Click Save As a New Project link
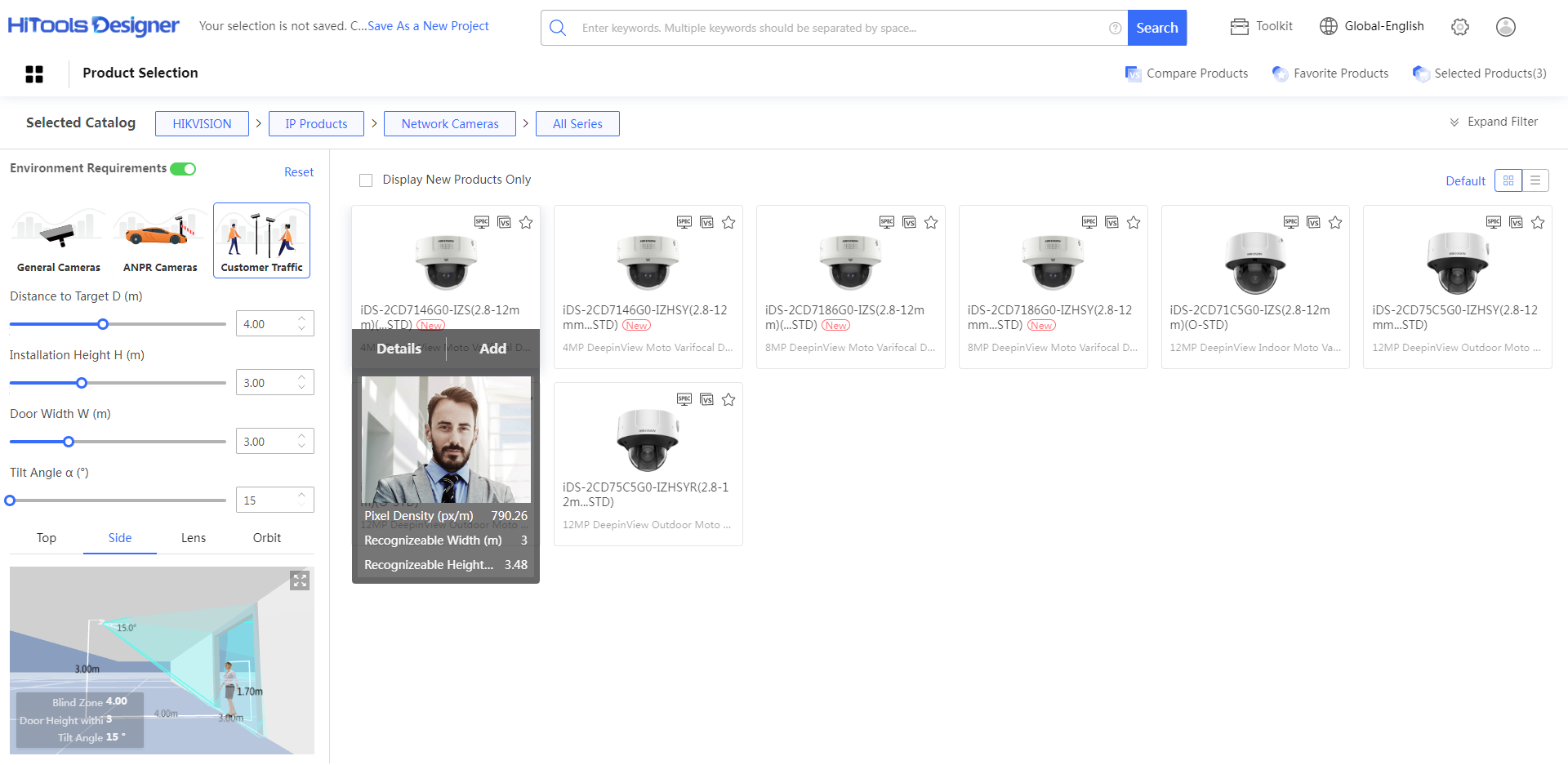 coord(428,26)
